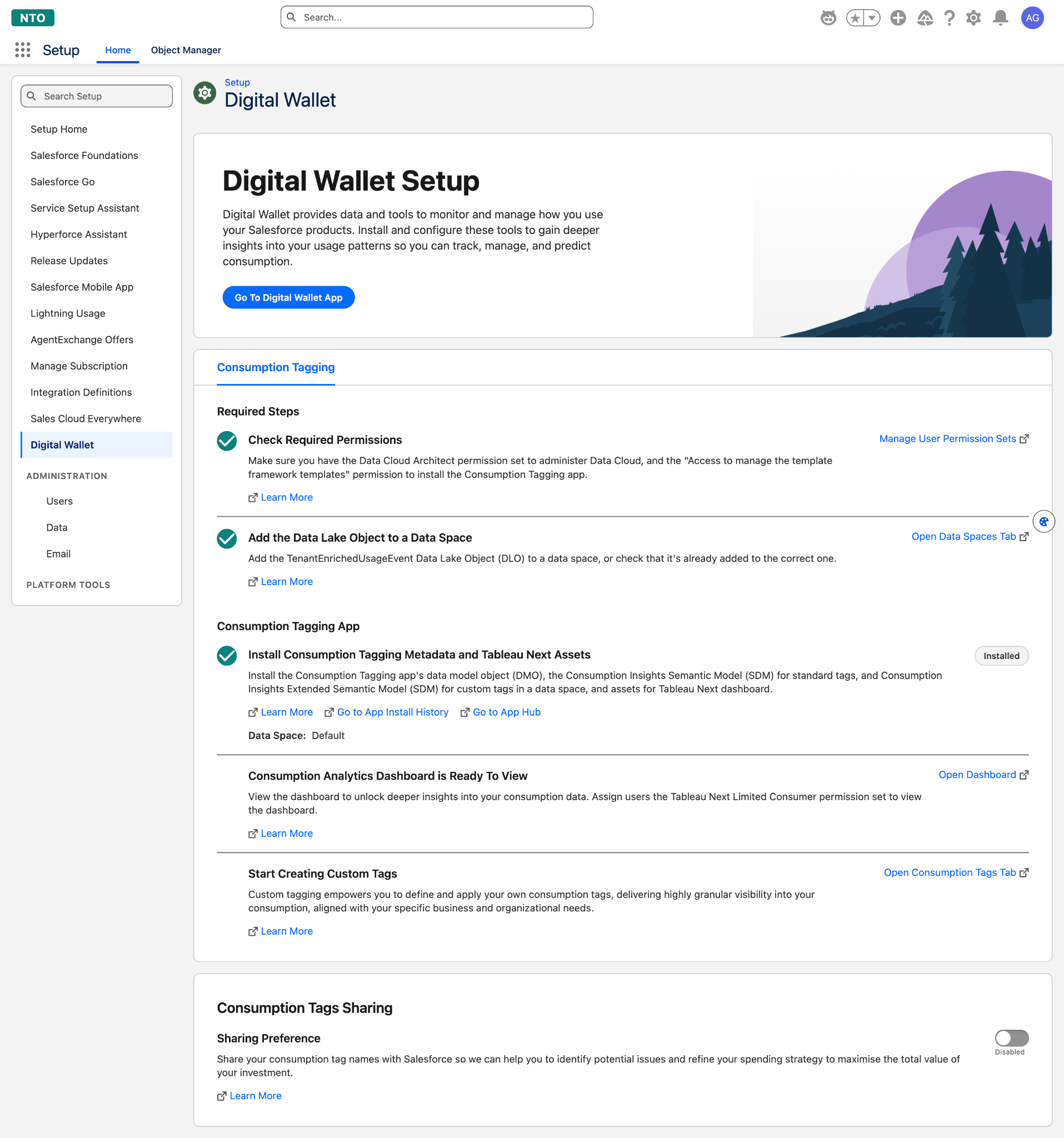Focus the global Search field
Screen dimensions: 1064x1138
tap(437, 17)
